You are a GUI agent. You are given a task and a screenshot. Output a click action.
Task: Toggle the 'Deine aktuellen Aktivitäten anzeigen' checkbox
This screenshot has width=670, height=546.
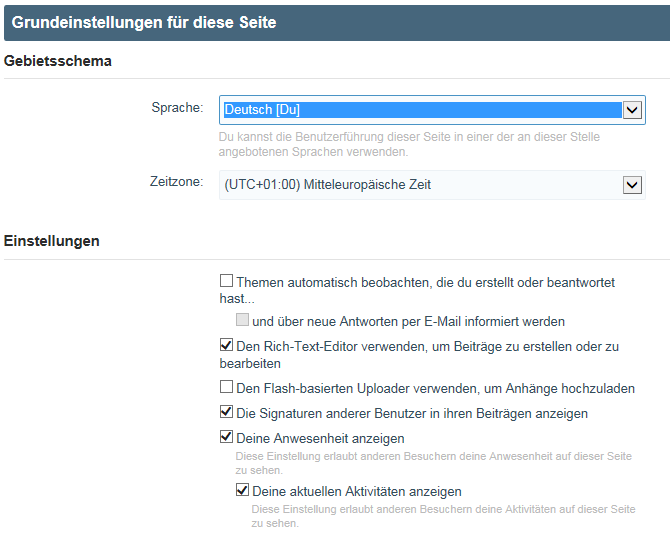click(x=242, y=491)
